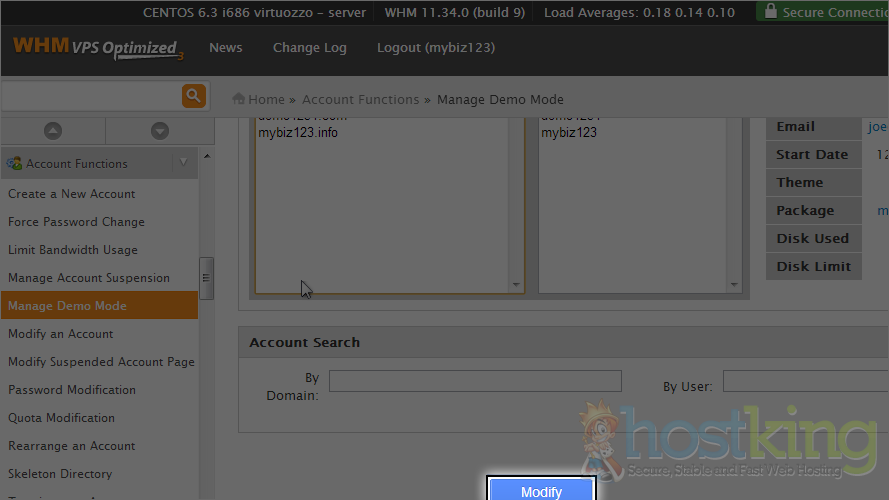Collapse the Account Functions section arrow
Screen dimensions: 889x500
click(183, 163)
